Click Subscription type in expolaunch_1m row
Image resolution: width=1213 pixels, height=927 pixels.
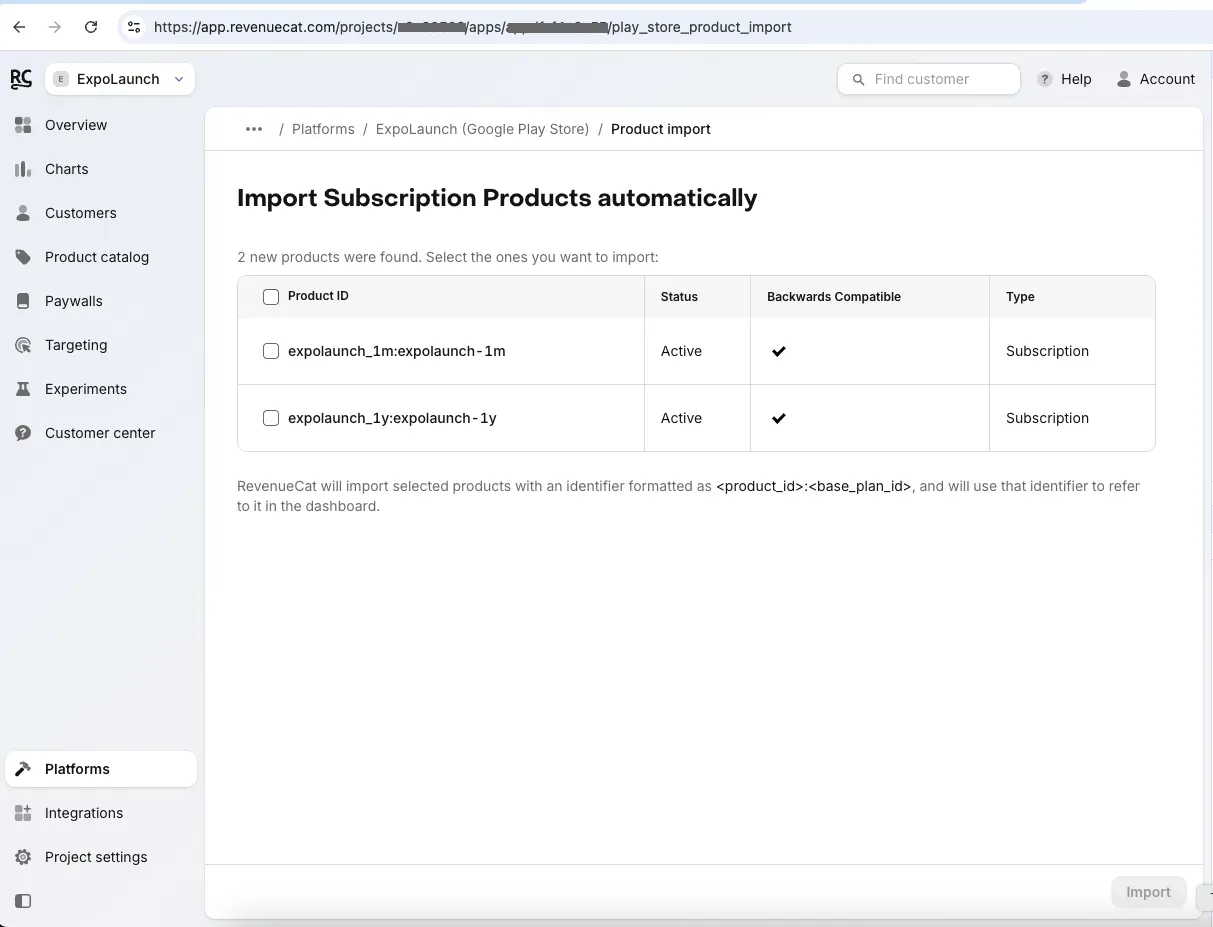click(1047, 351)
